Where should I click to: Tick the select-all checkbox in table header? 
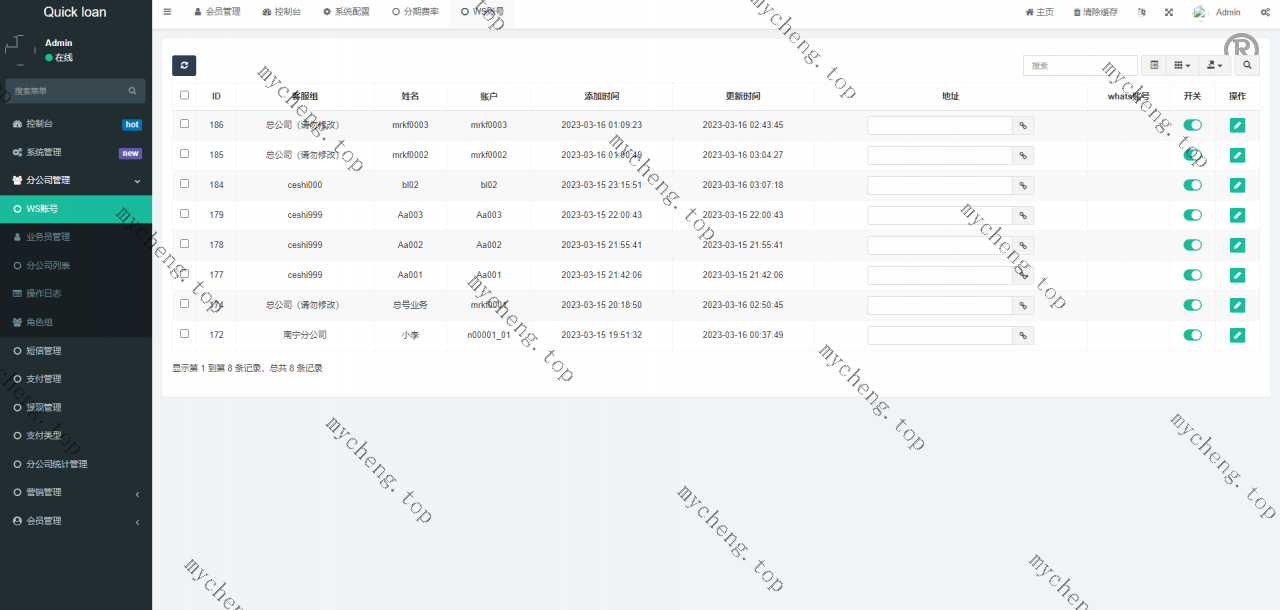[184, 96]
